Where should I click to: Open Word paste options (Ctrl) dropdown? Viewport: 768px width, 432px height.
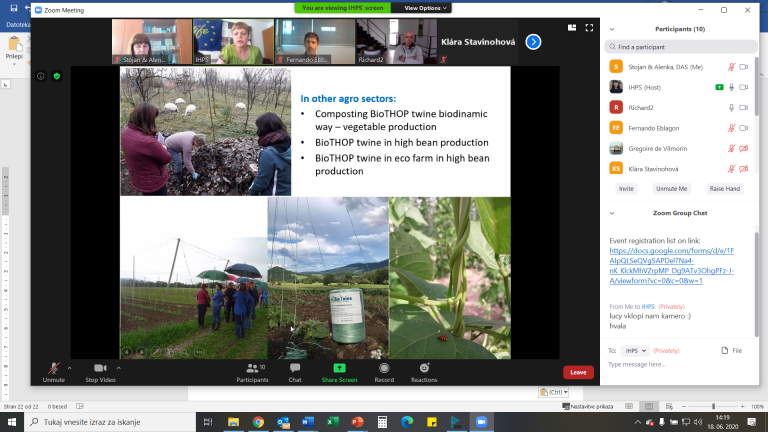553,392
